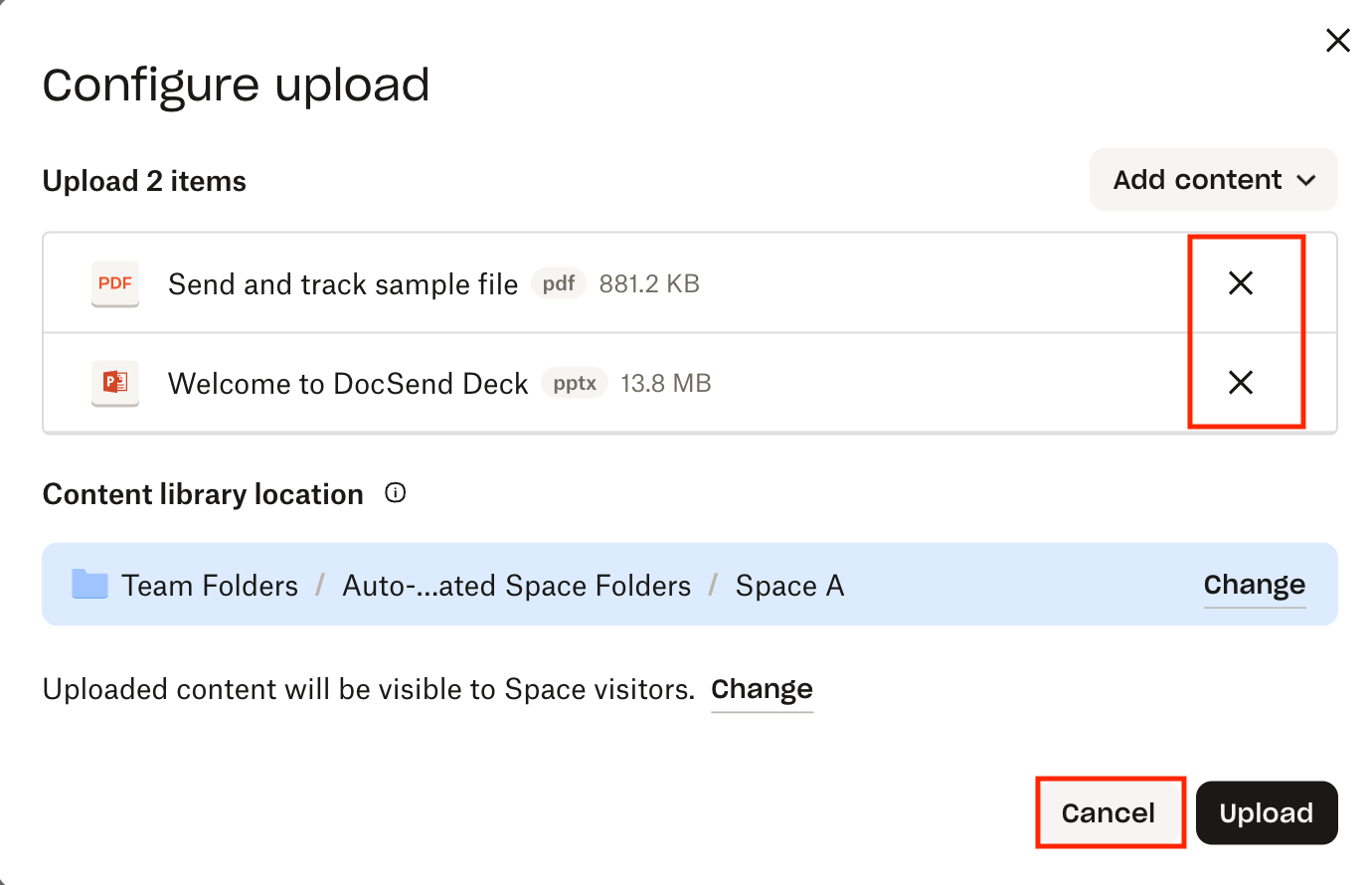This screenshot has width=1372, height=885.
Task: Remove the Send and track sample file
Action: 1241,283
